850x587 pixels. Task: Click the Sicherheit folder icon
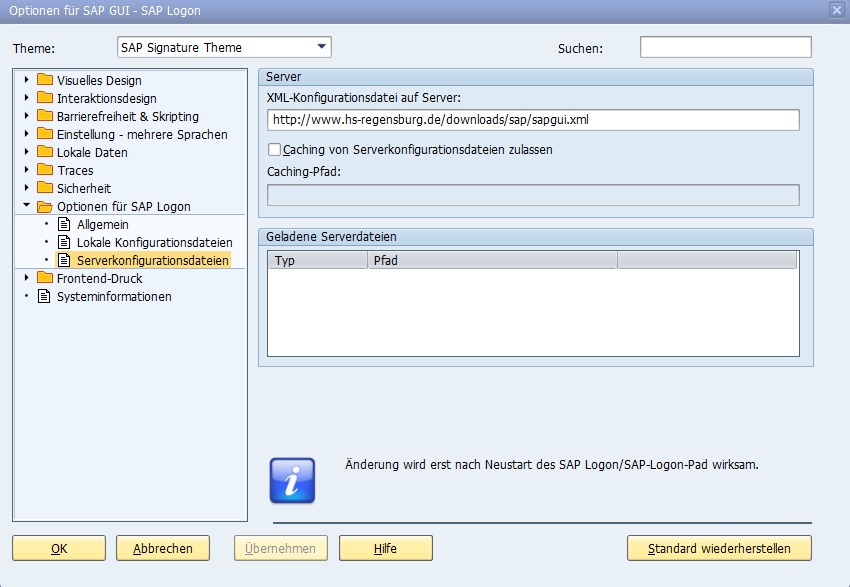click(44, 188)
